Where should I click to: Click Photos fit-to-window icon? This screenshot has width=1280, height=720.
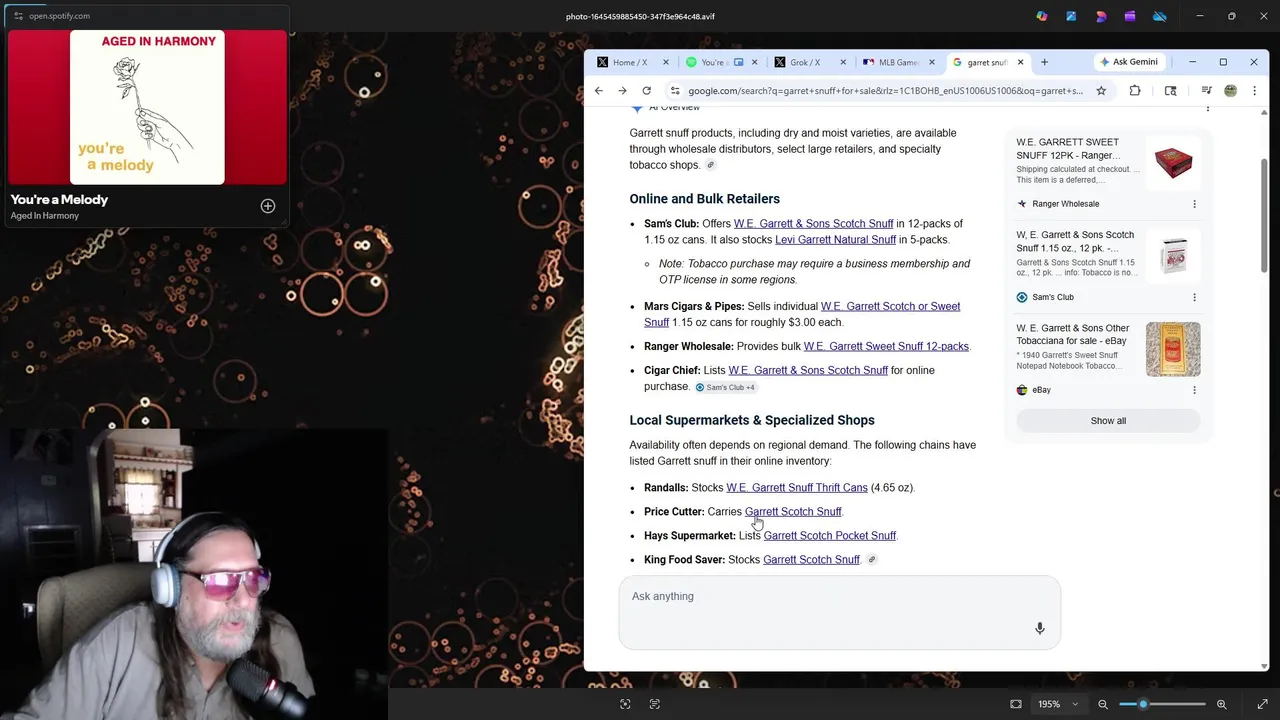coord(1016,704)
